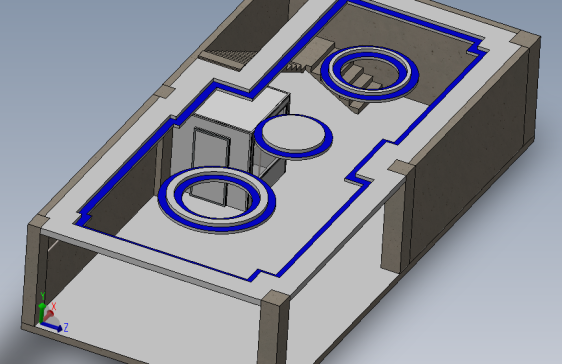Select the blue ring opening above the staircase

370,73
